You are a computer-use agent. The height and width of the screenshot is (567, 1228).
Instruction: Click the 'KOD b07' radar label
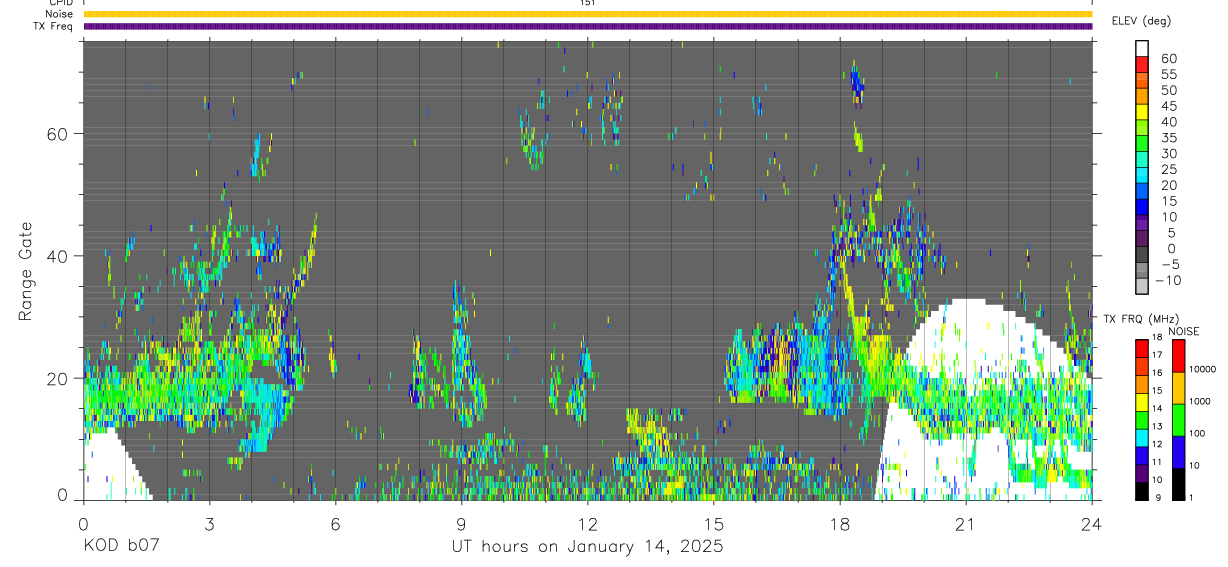(x=121, y=547)
